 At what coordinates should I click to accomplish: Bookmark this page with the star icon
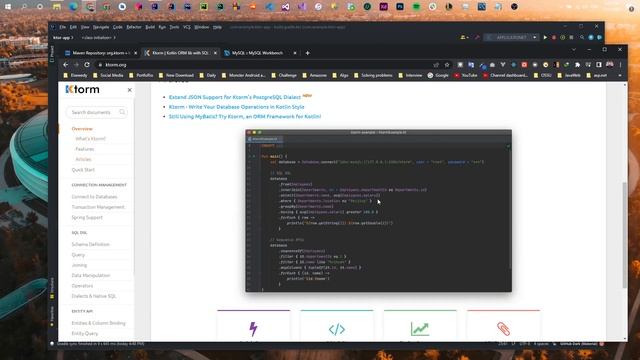pyautogui.click(x=447, y=64)
